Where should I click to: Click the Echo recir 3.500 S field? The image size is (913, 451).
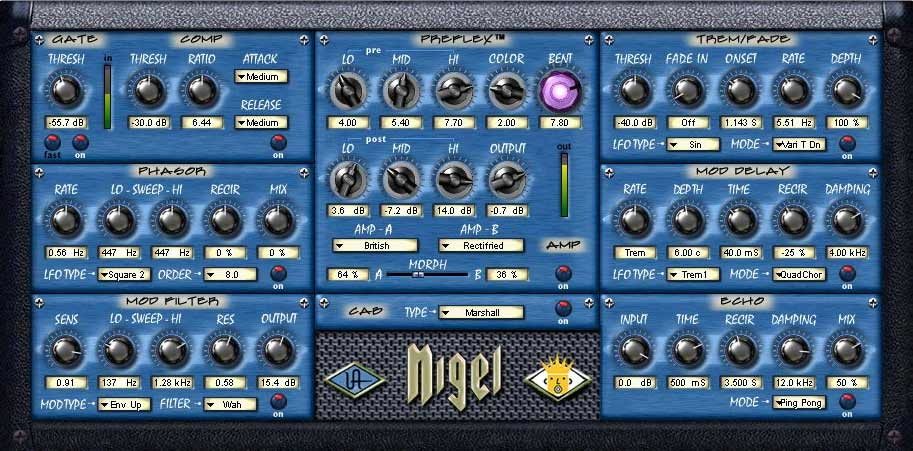coord(741,383)
